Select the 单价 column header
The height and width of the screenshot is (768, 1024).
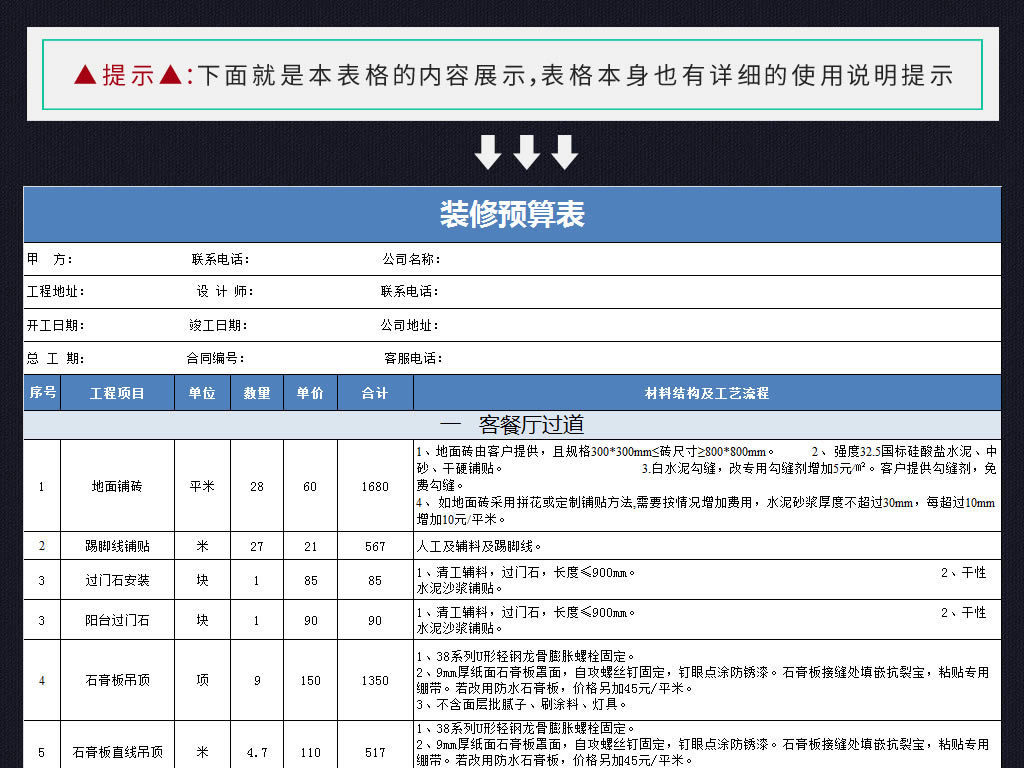click(x=310, y=393)
